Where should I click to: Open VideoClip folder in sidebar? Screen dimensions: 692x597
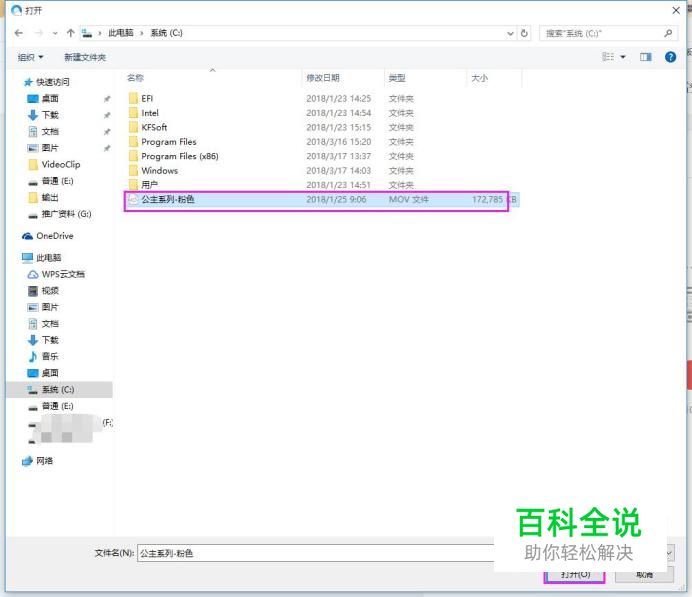point(61,165)
